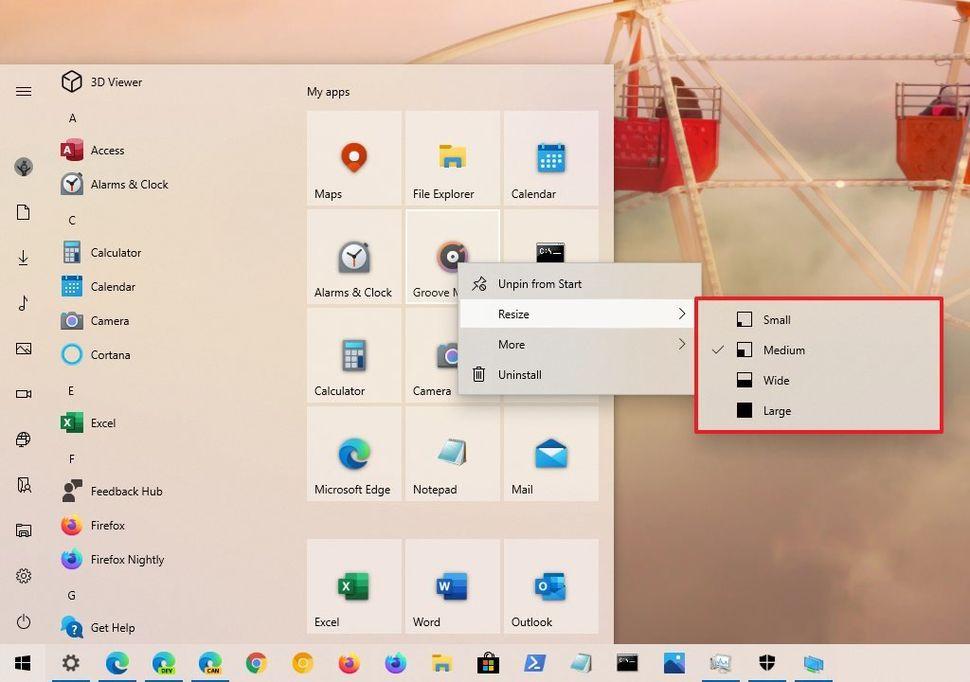Open Music folder from Start sidebar
Viewport: 970px width, 682px height.
(24, 303)
